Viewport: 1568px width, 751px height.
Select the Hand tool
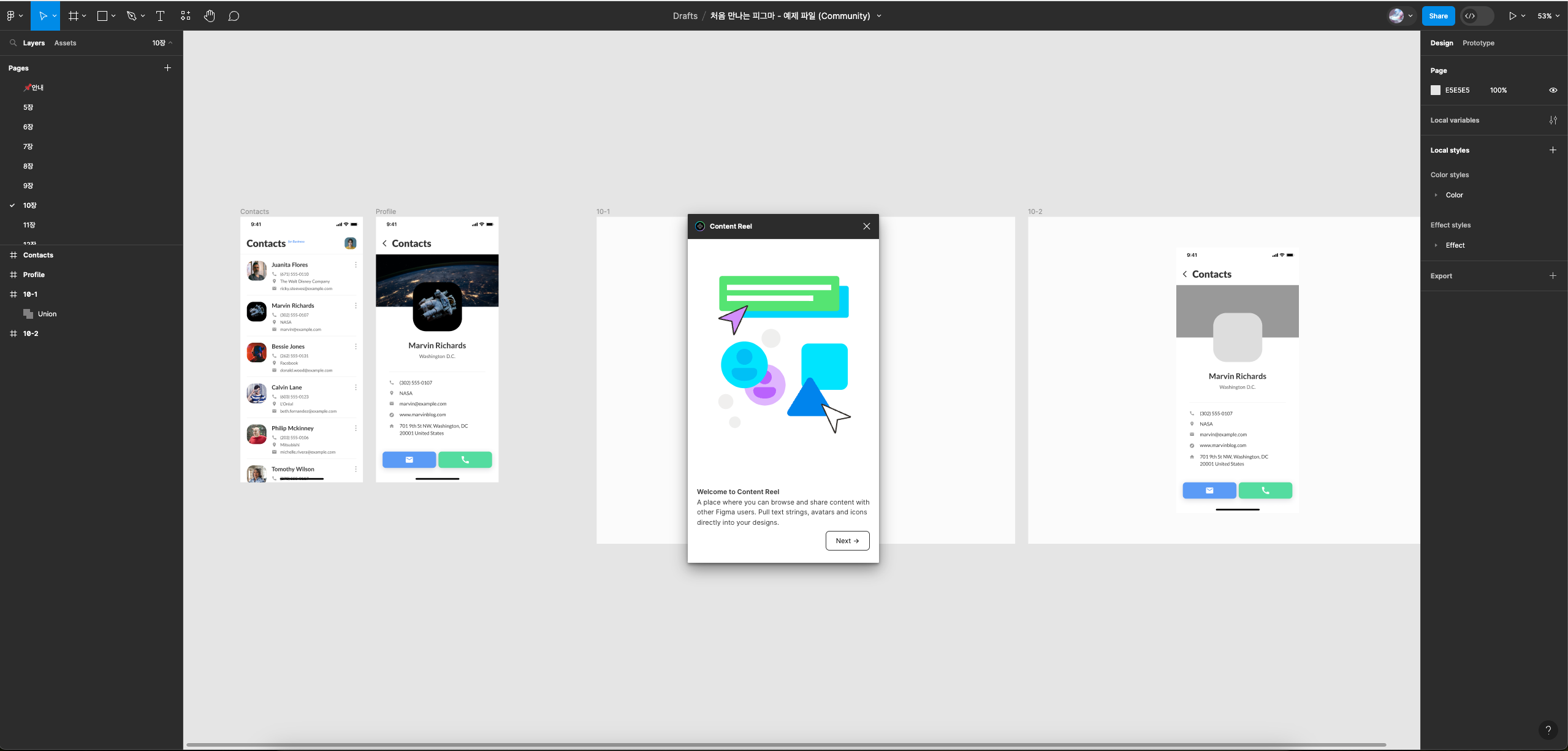click(209, 16)
